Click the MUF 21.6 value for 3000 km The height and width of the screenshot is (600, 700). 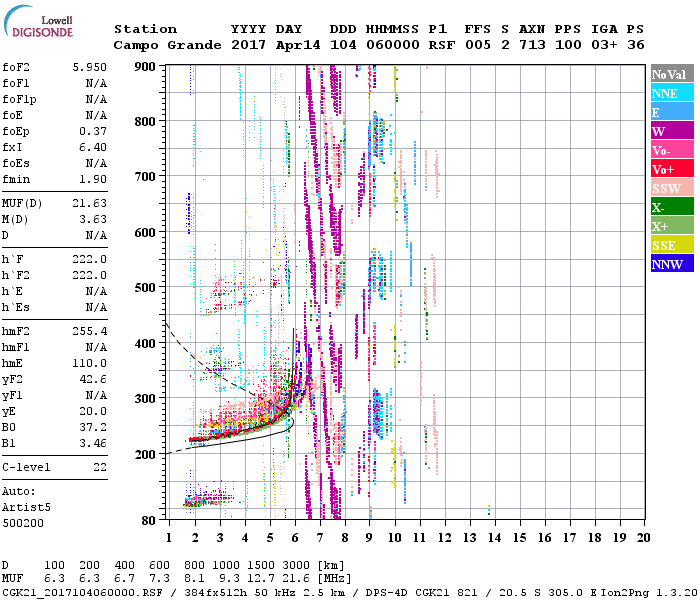[296, 579]
